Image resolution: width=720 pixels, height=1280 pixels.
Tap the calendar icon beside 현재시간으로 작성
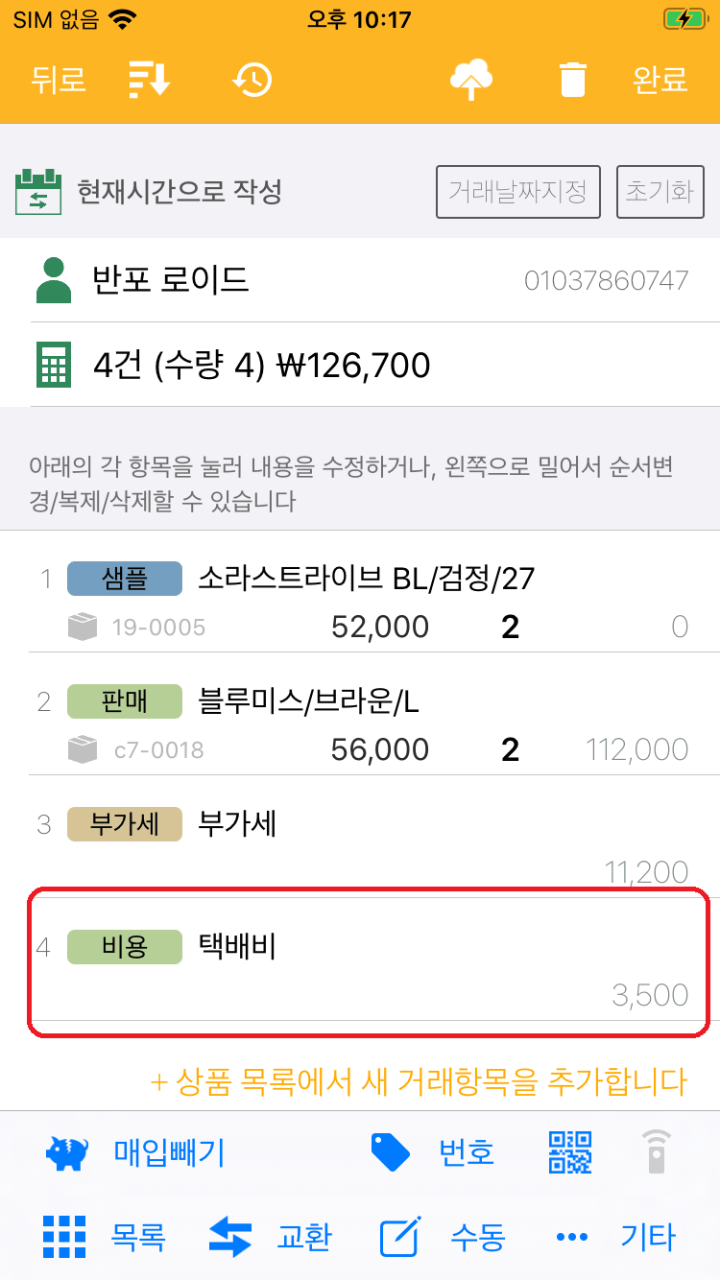pyautogui.click(x=38, y=192)
